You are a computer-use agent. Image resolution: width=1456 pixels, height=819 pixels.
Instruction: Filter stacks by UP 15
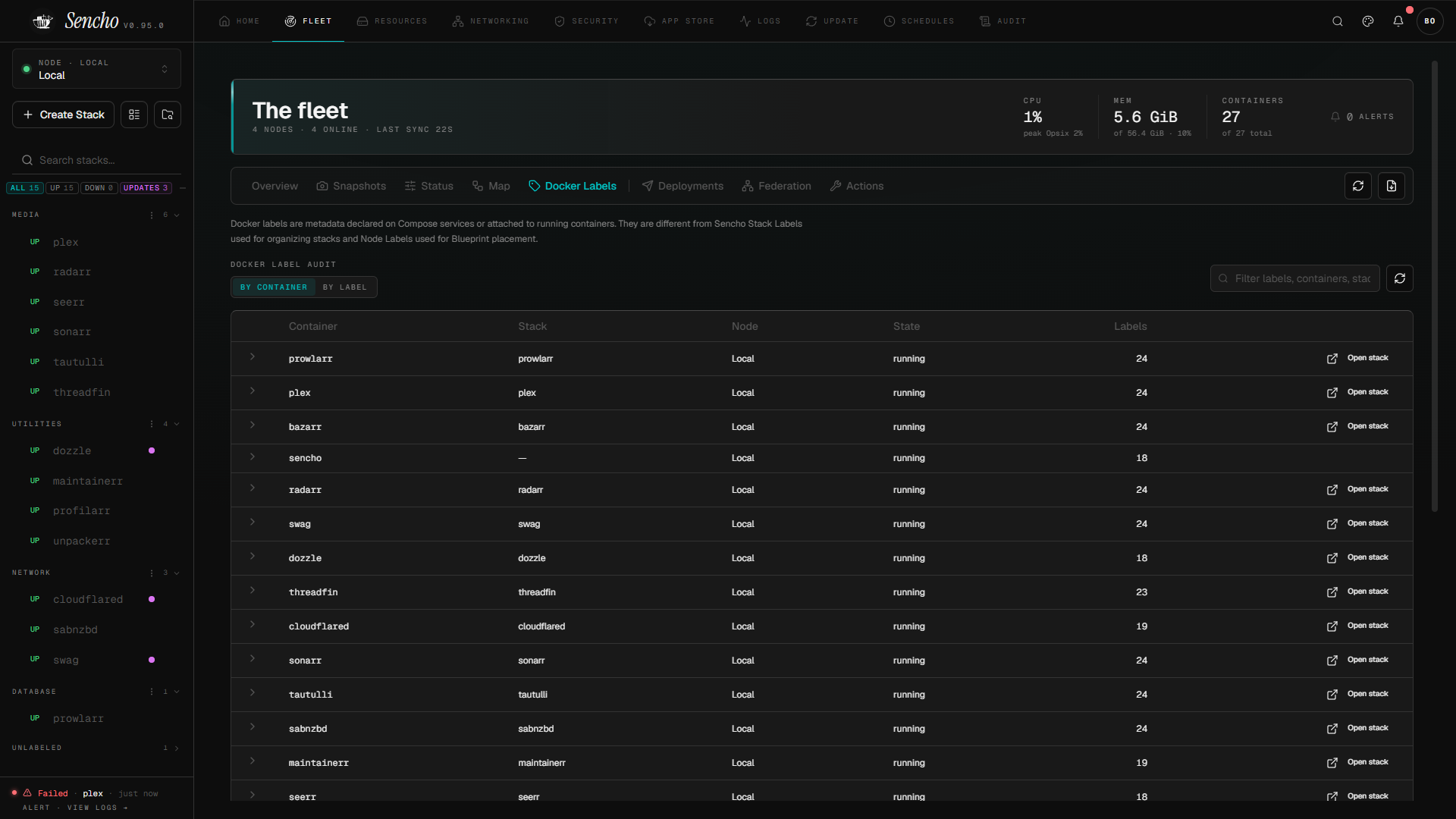click(62, 188)
